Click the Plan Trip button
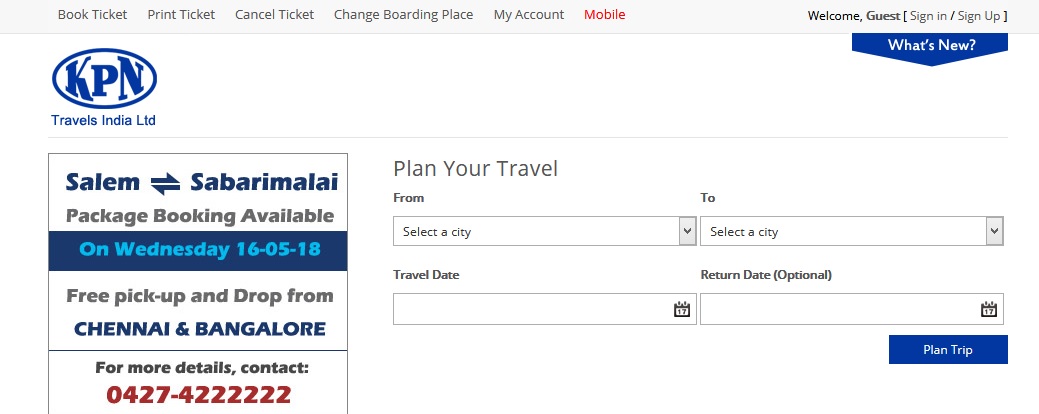Screen dimensions: 1039x414 [948, 350]
